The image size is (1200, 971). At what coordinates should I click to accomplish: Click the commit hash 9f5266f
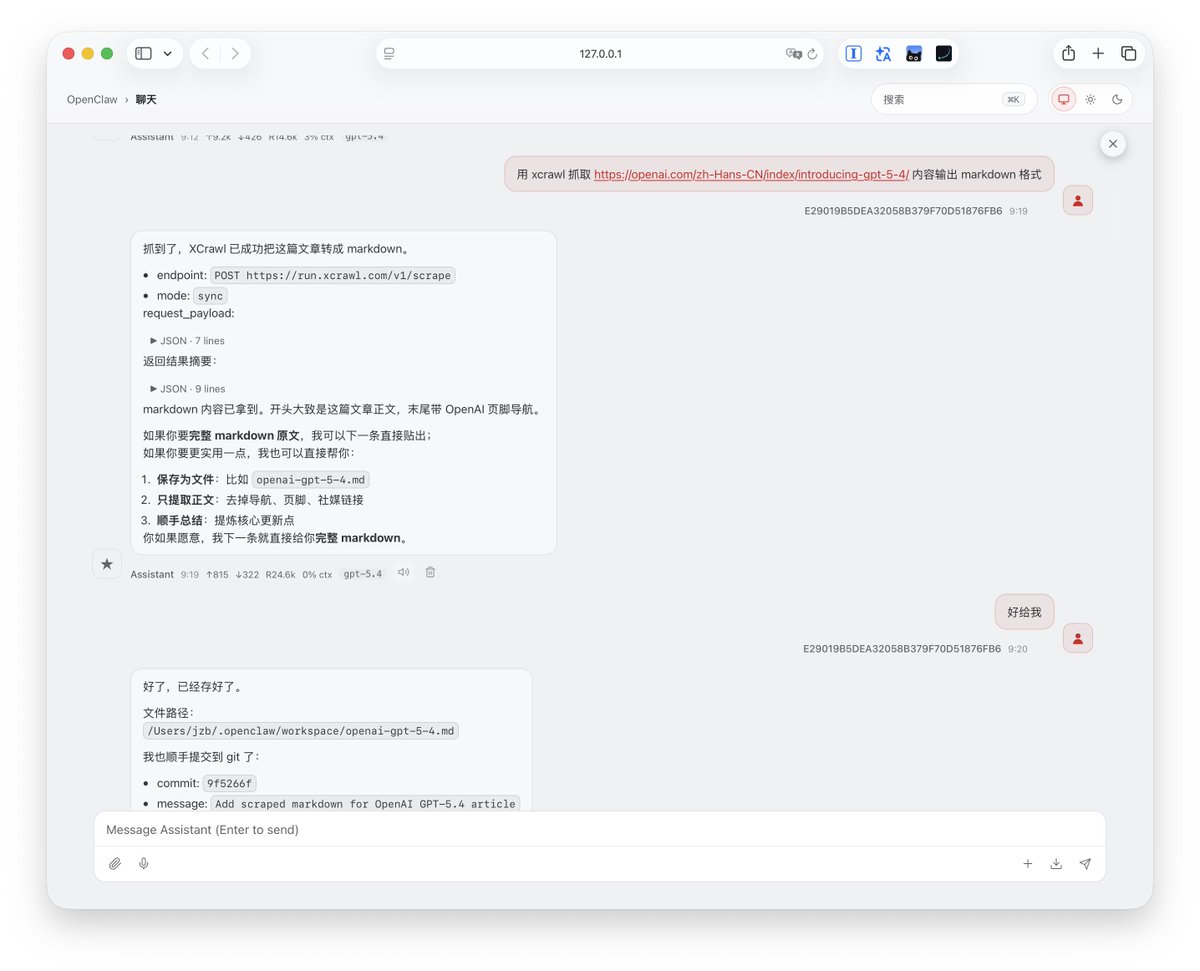click(229, 783)
